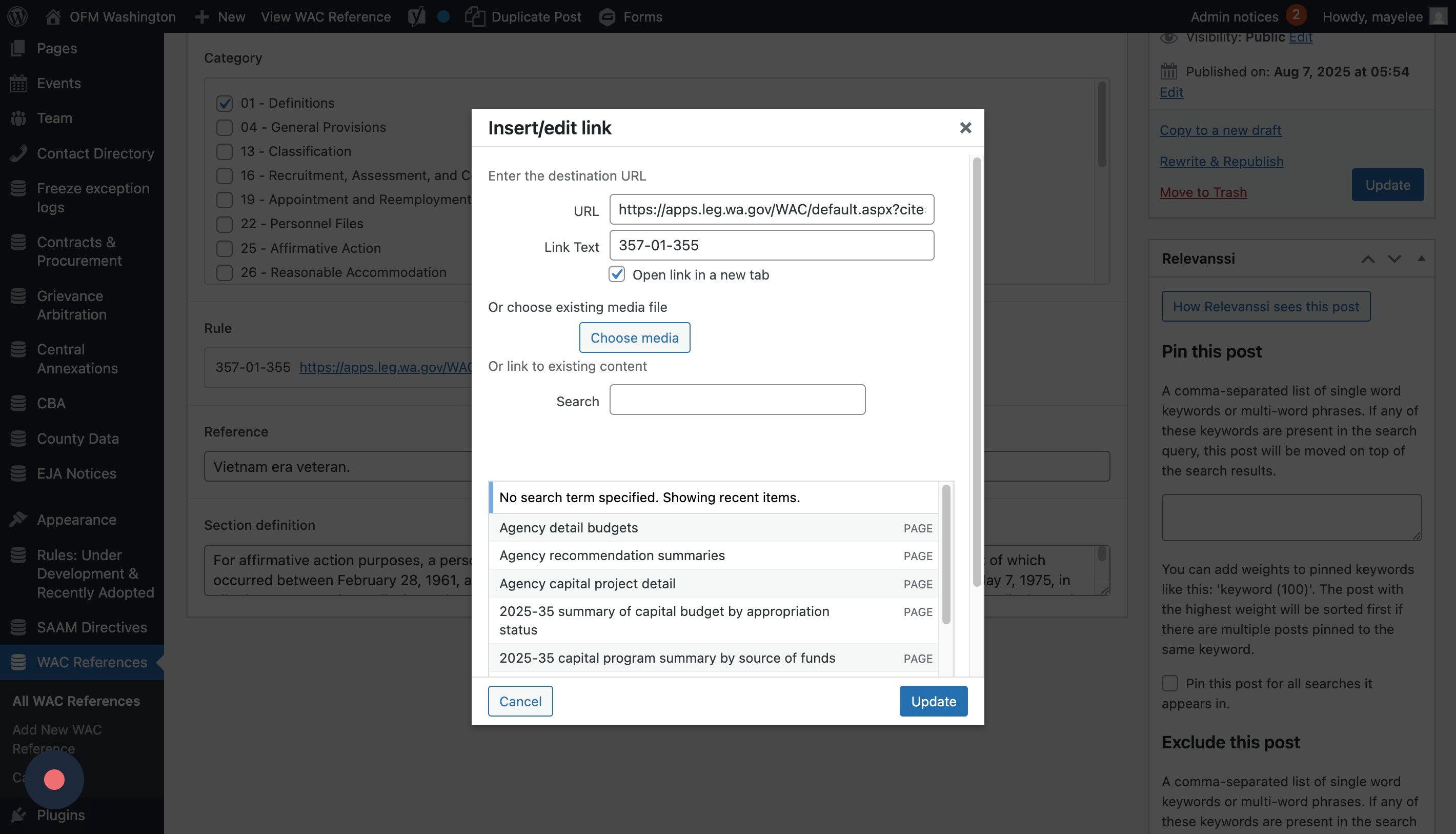This screenshot has width=1456, height=834.
Task: Click the red record button icon
Action: 54,780
